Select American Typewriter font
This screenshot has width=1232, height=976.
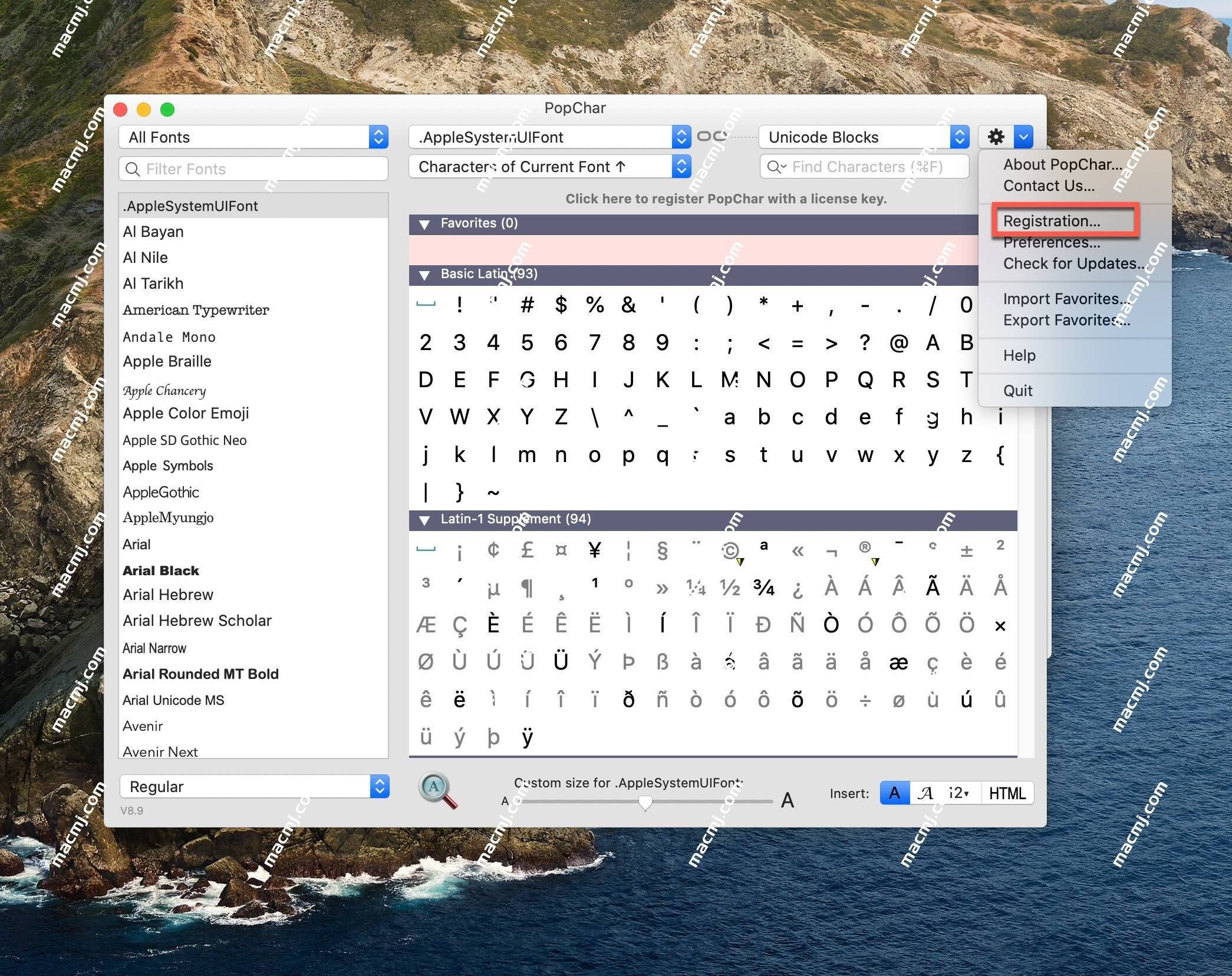pyautogui.click(x=253, y=310)
